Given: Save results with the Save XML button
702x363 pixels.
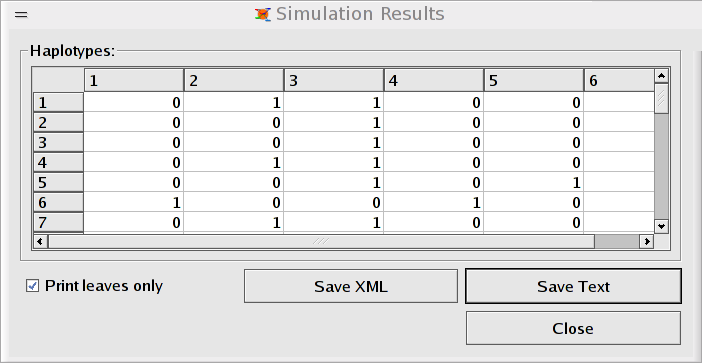Looking at the screenshot, I should click(x=351, y=286).
